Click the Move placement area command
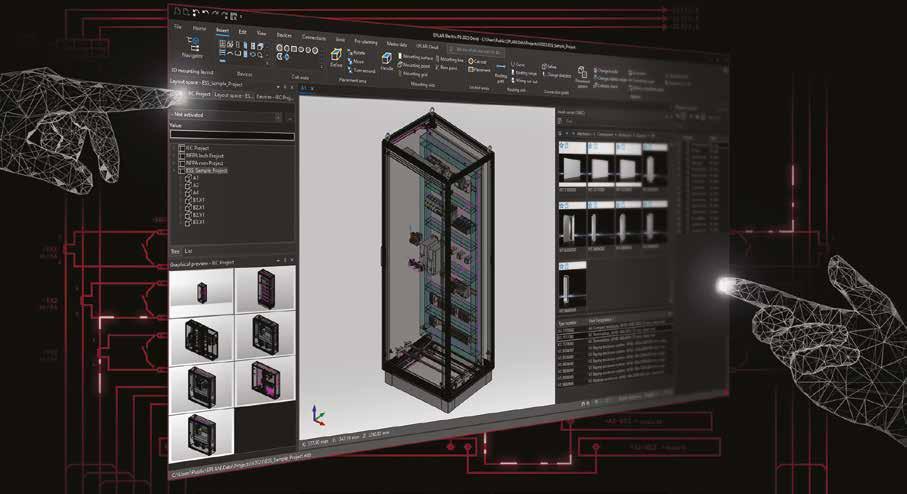This screenshot has height=494, width=907. point(356,61)
